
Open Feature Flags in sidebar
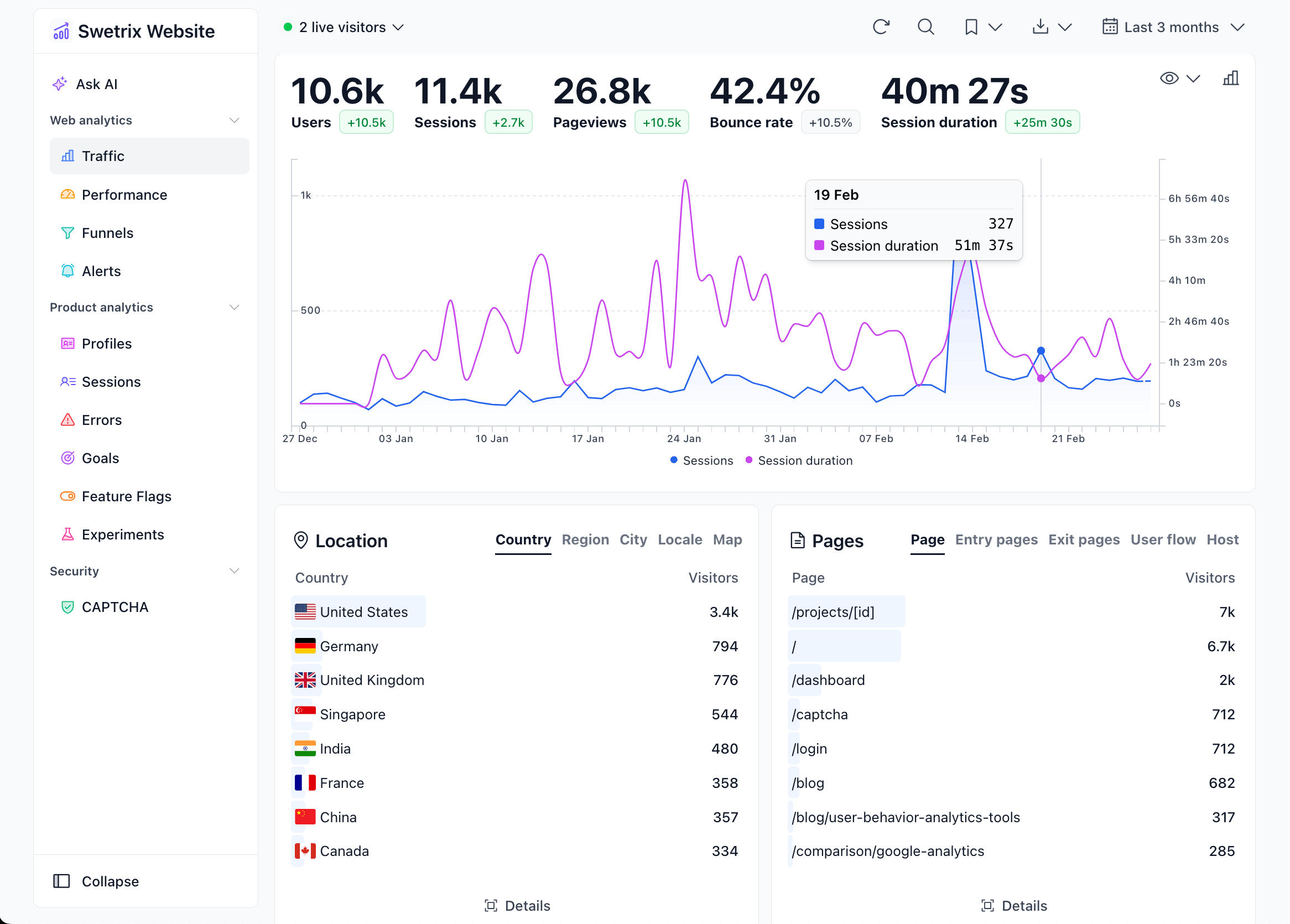coord(149,496)
